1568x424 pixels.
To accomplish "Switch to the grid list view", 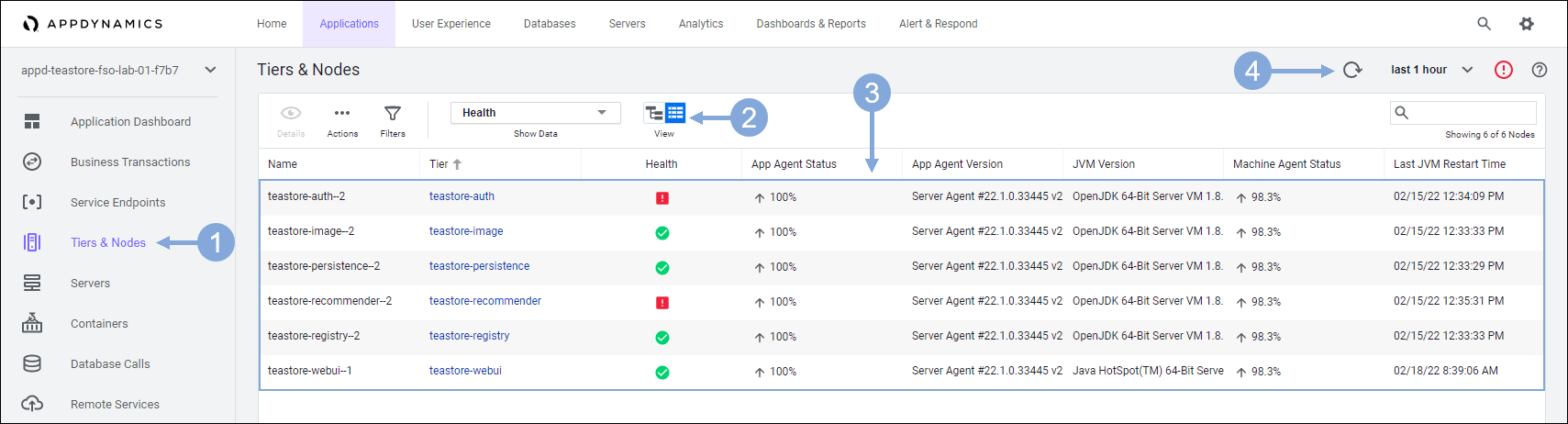I will 675,113.
